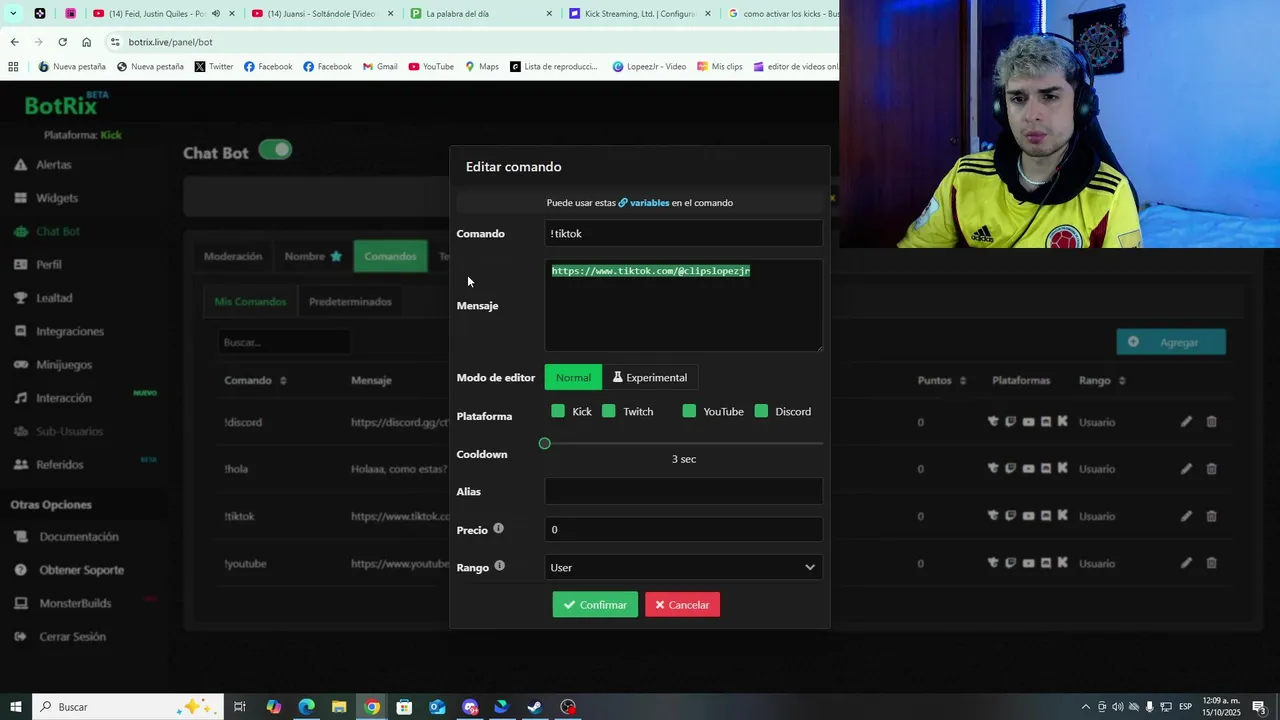Switch to La palabra del día browser tab
The height and width of the screenshot is (720, 1280).
480,14
